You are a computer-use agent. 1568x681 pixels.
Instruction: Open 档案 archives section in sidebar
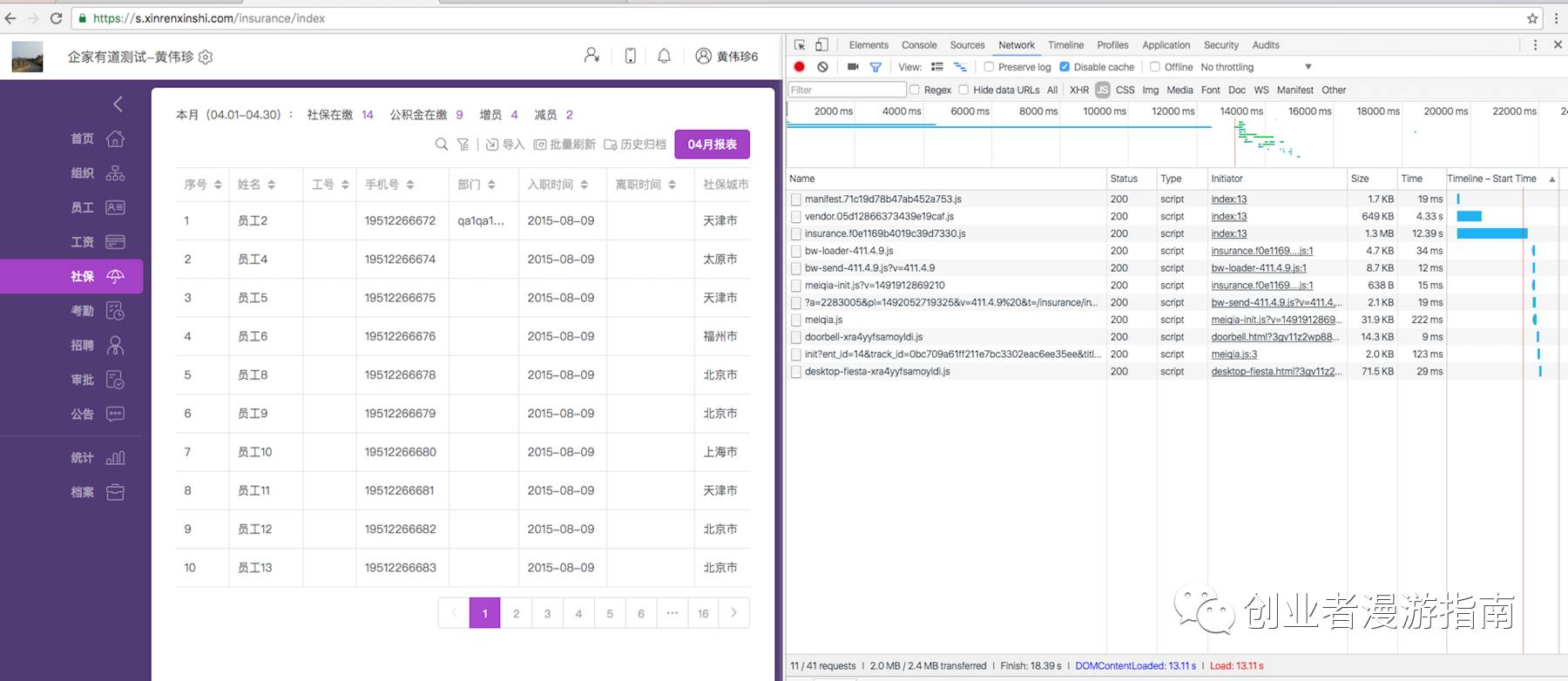(98, 492)
